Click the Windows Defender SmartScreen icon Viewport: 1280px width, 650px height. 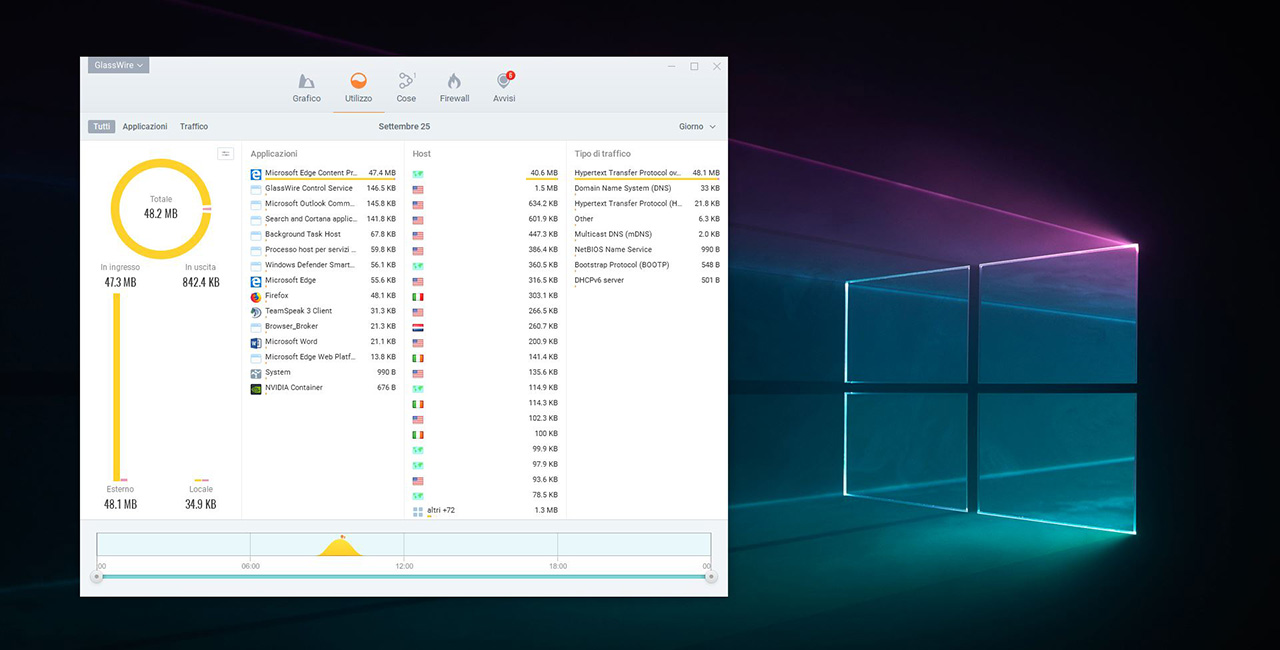pyautogui.click(x=256, y=265)
